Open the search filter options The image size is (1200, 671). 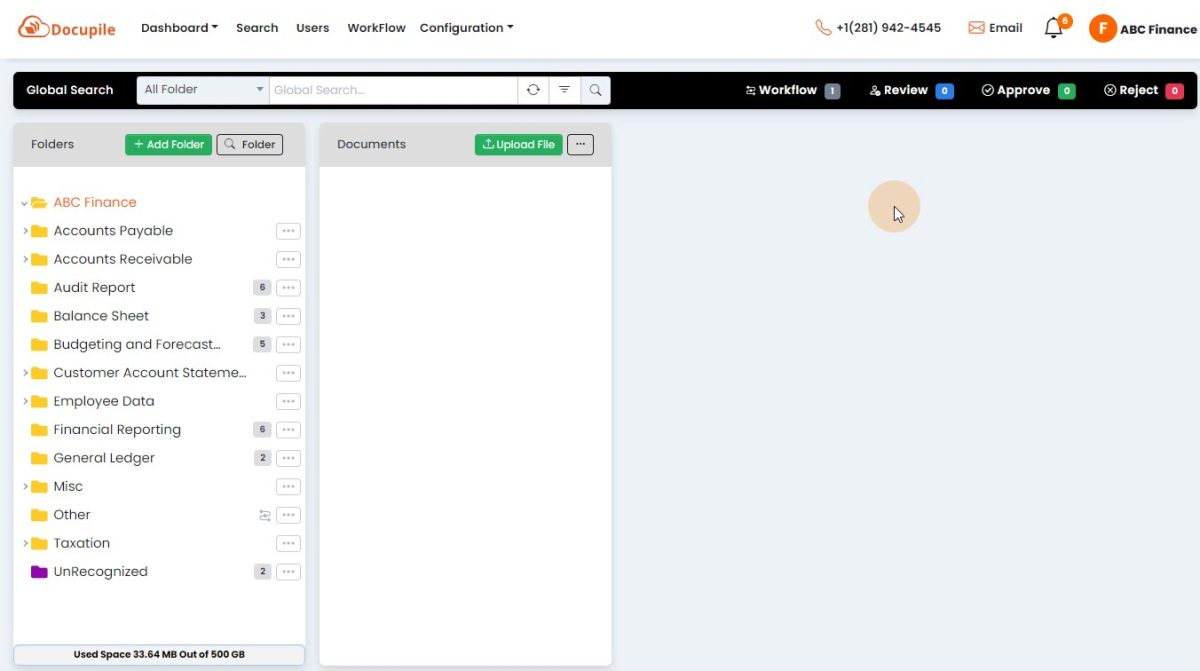[x=564, y=89]
